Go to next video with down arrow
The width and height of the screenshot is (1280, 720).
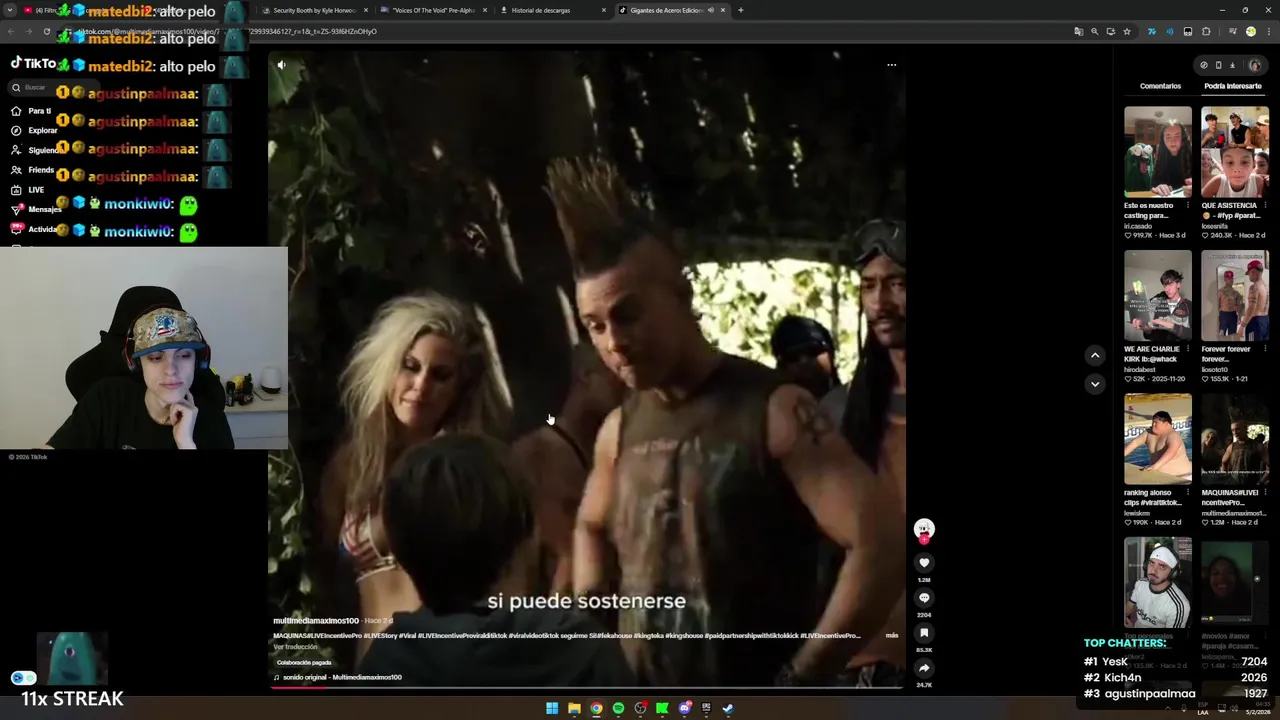click(x=1095, y=384)
